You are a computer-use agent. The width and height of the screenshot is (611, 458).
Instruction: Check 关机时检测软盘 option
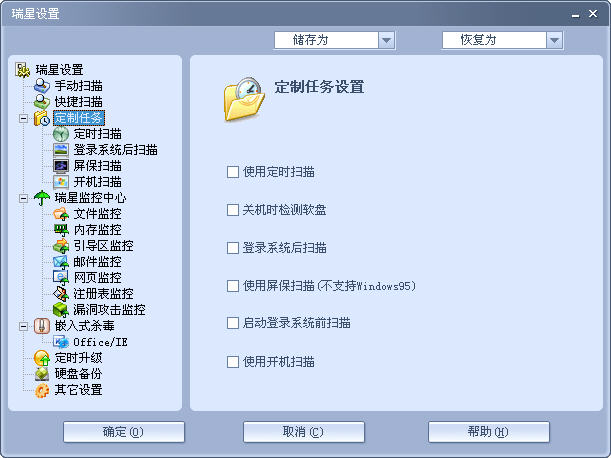[233, 210]
